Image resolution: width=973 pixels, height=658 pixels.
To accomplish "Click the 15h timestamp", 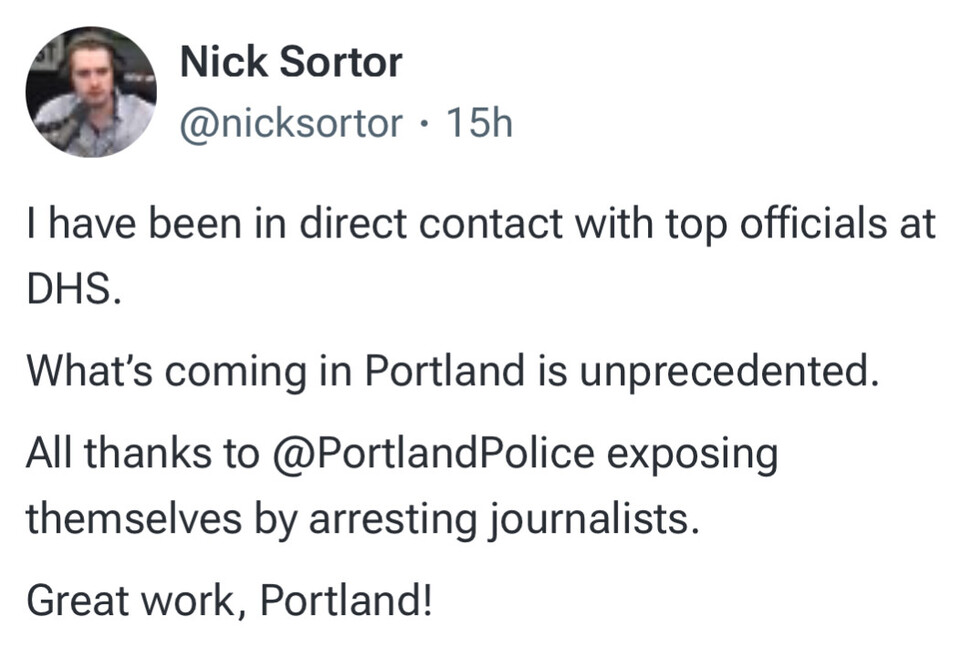I will point(479,123).
